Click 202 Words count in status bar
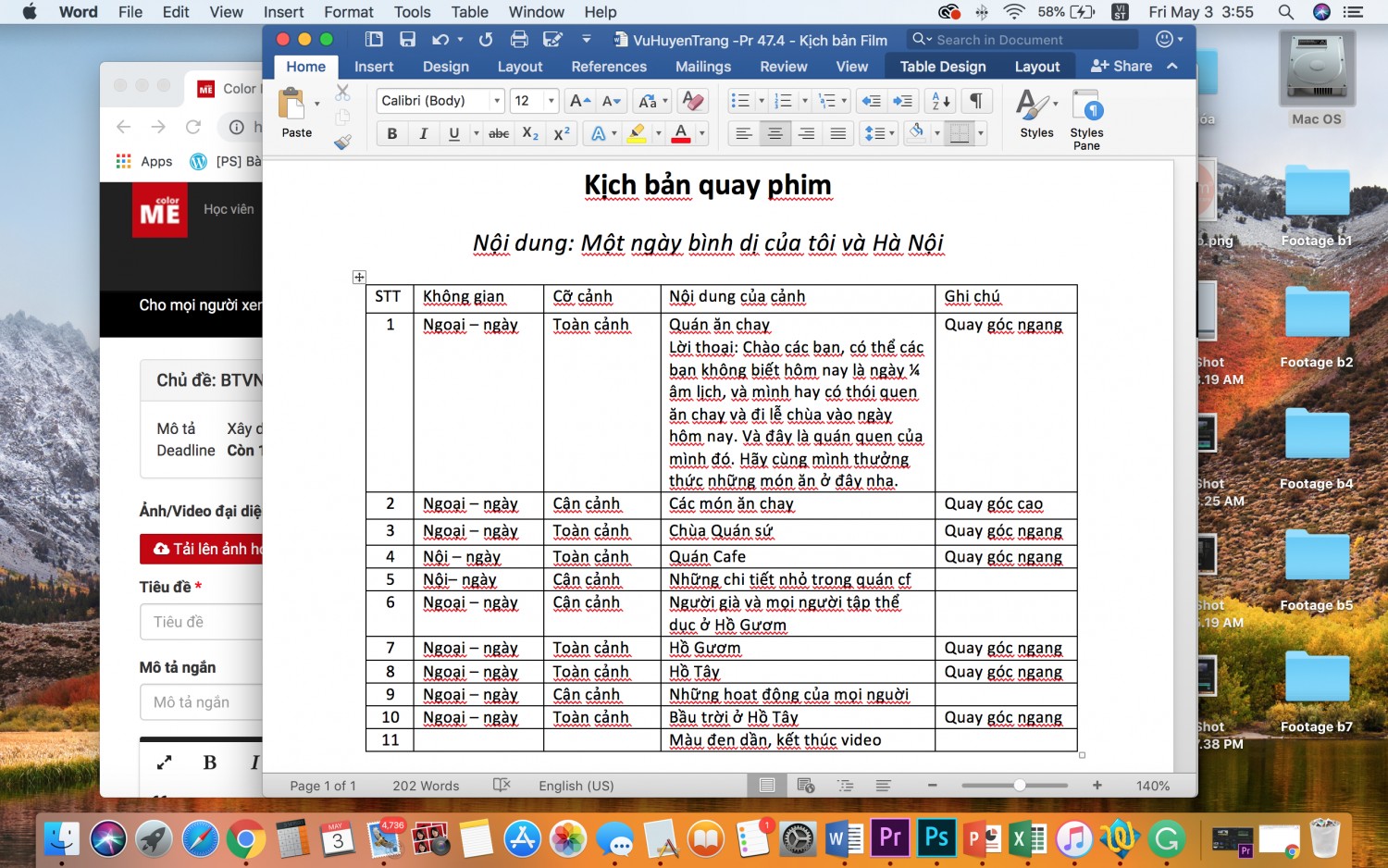Viewport: 1388px width, 868px height. click(x=426, y=786)
